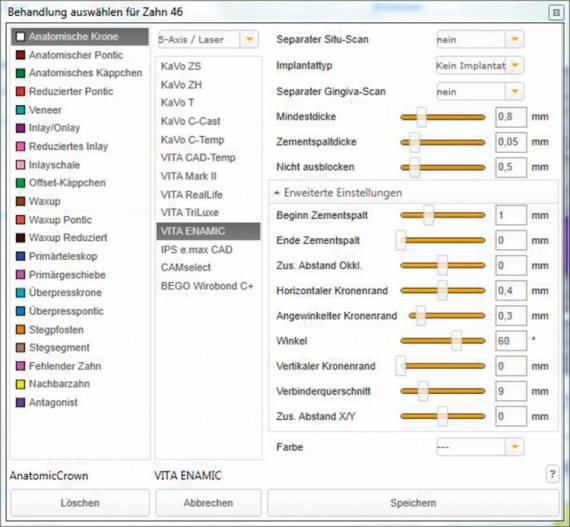Click the Winkel slider handle
570x527 pixels.
[456, 341]
